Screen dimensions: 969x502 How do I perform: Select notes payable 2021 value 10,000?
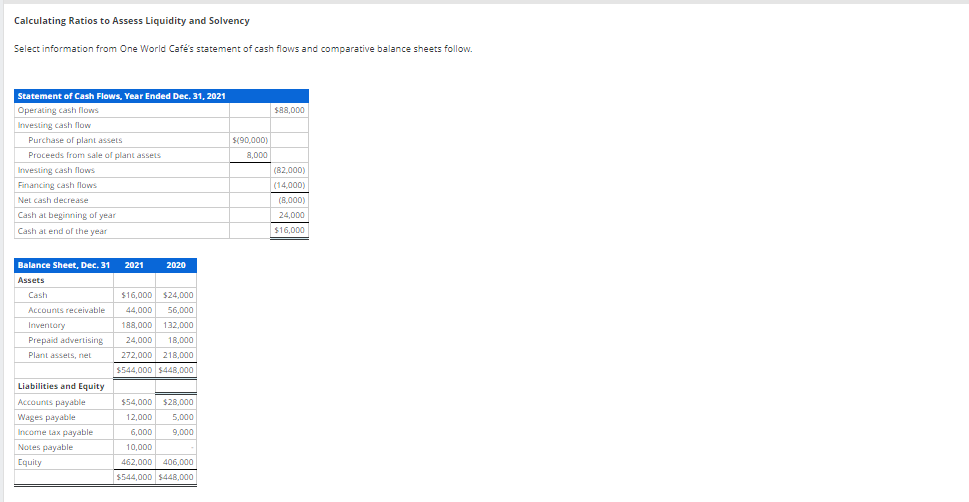(x=139, y=448)
